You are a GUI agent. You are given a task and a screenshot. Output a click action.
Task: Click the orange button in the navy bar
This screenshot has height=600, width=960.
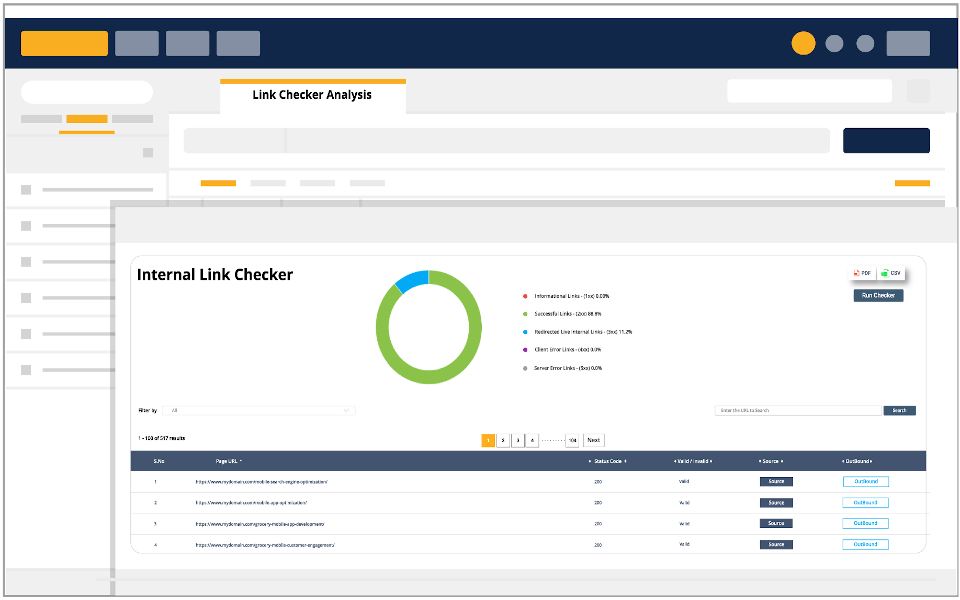64,43
